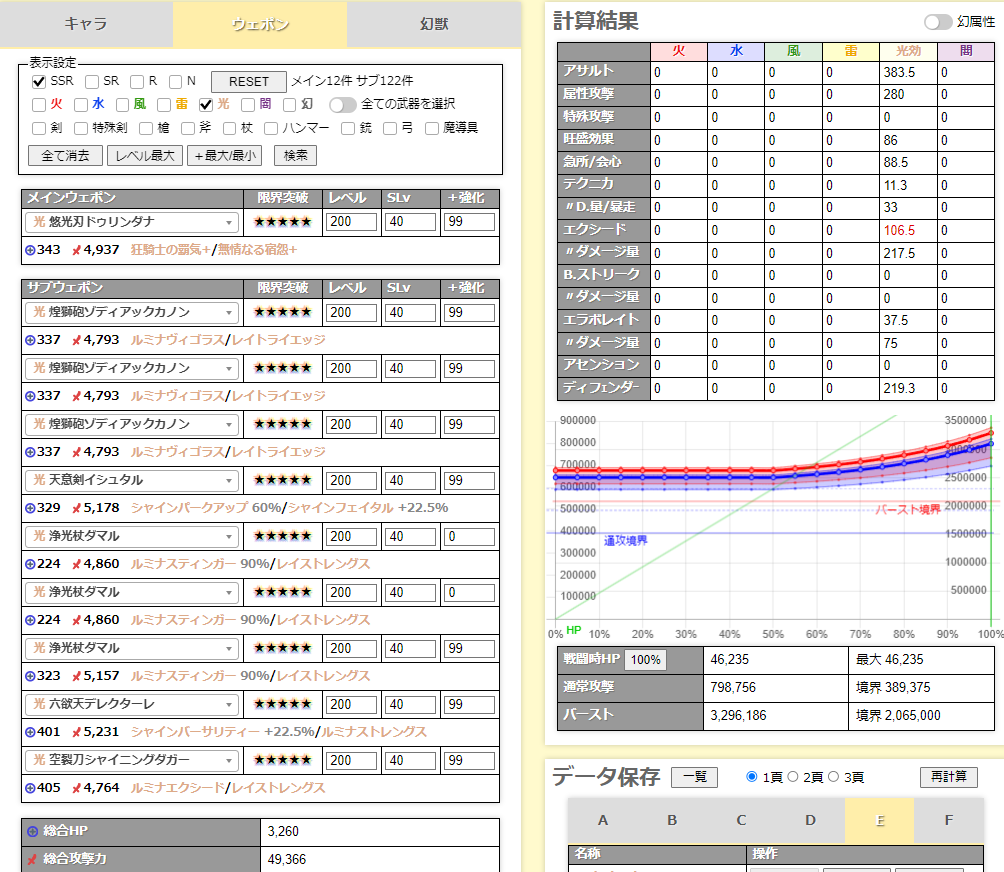
Task: Click the attack icon beside 4,764
Action: [x=75, y=788]
